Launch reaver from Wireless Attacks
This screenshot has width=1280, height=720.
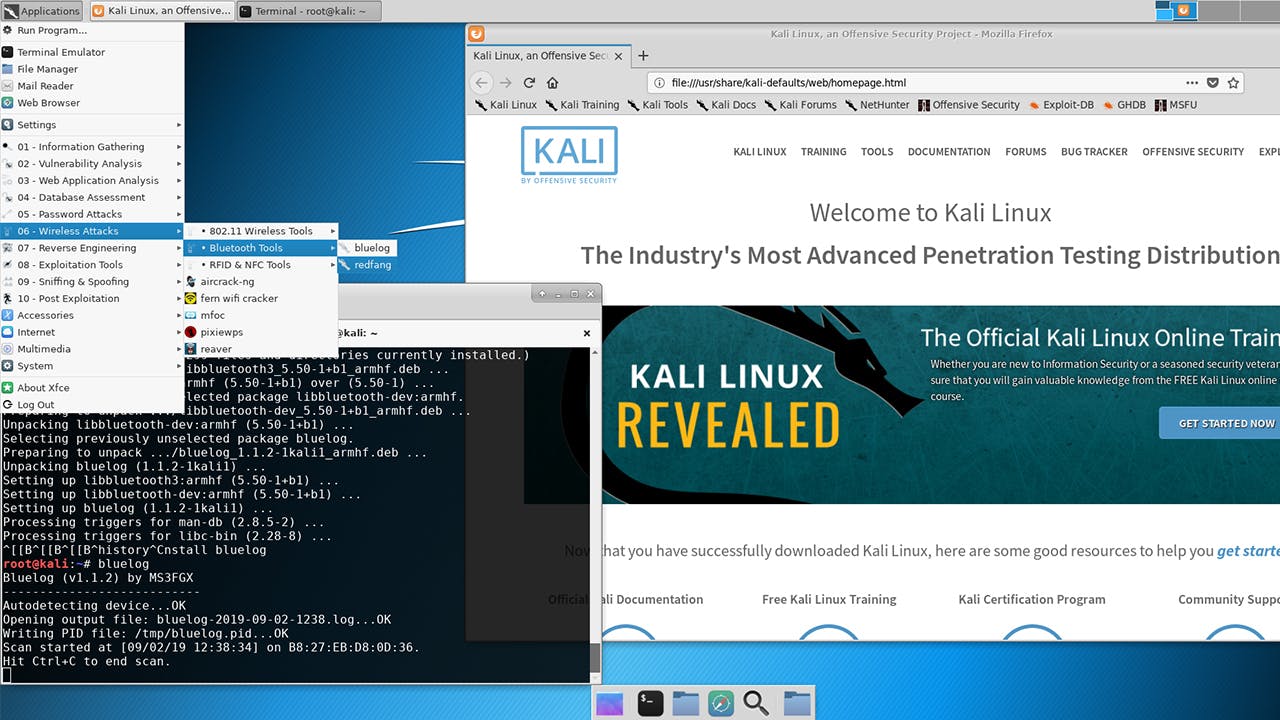tap(261, 349)
